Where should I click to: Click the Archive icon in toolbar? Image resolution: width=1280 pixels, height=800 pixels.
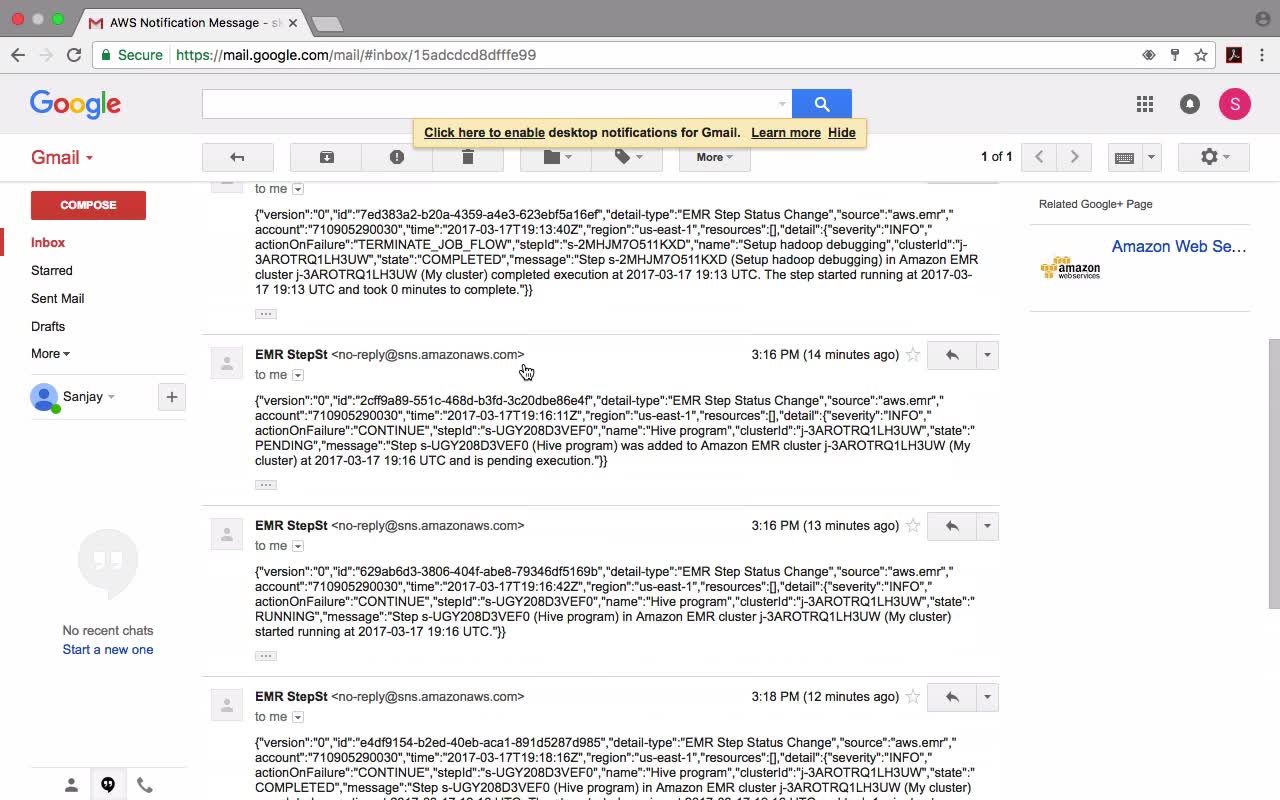[326, 157]
